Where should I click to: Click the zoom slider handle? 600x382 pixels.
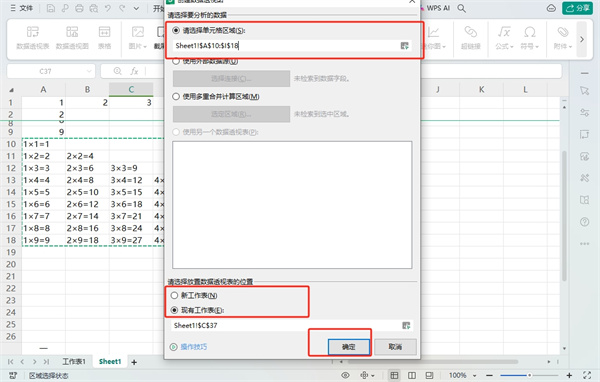point(530,375)
